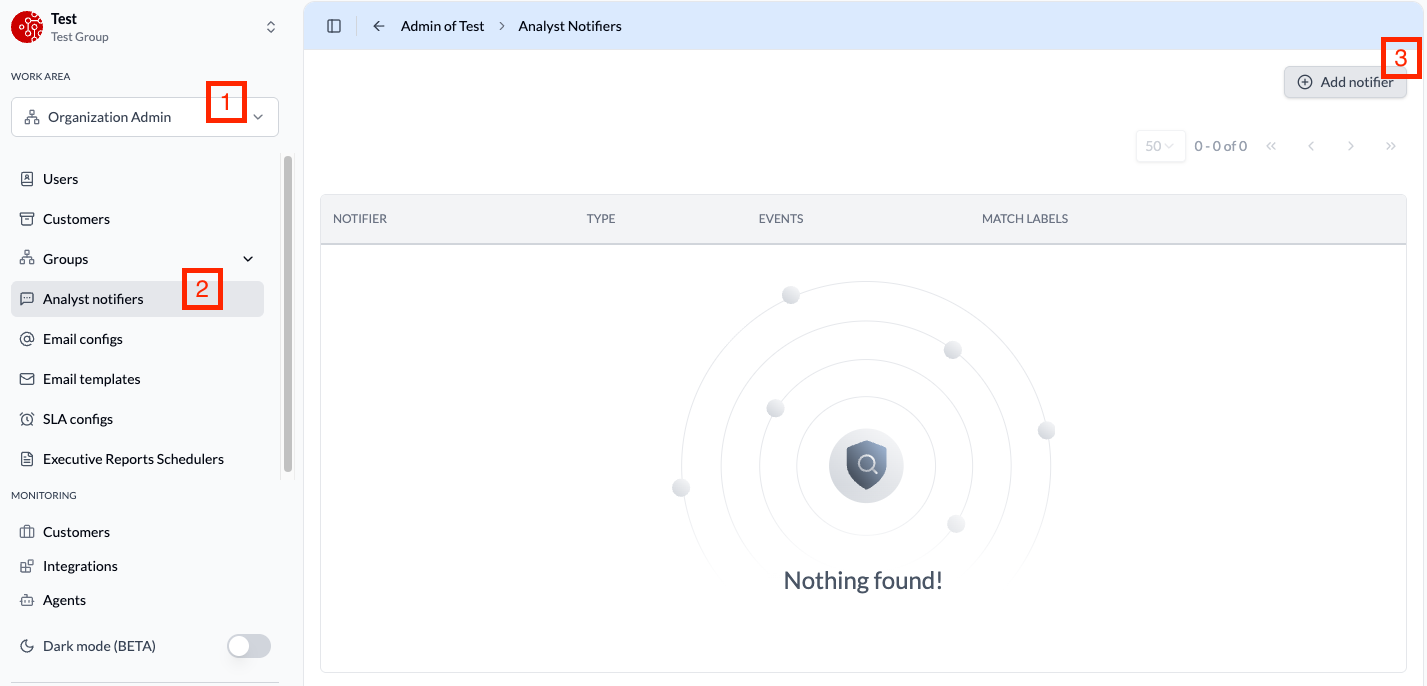Jump to last page with pagination arrows

[1391, 145]
